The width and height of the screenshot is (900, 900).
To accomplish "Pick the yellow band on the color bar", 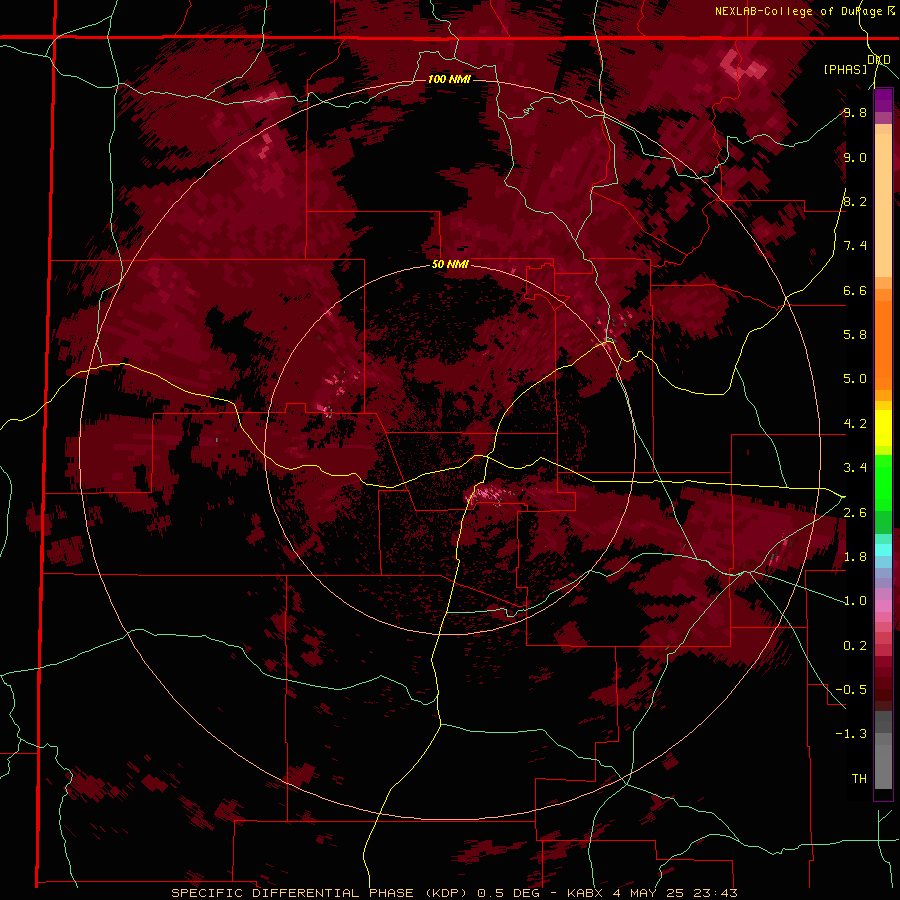I will pyautogui.click(x=883, y=428).
